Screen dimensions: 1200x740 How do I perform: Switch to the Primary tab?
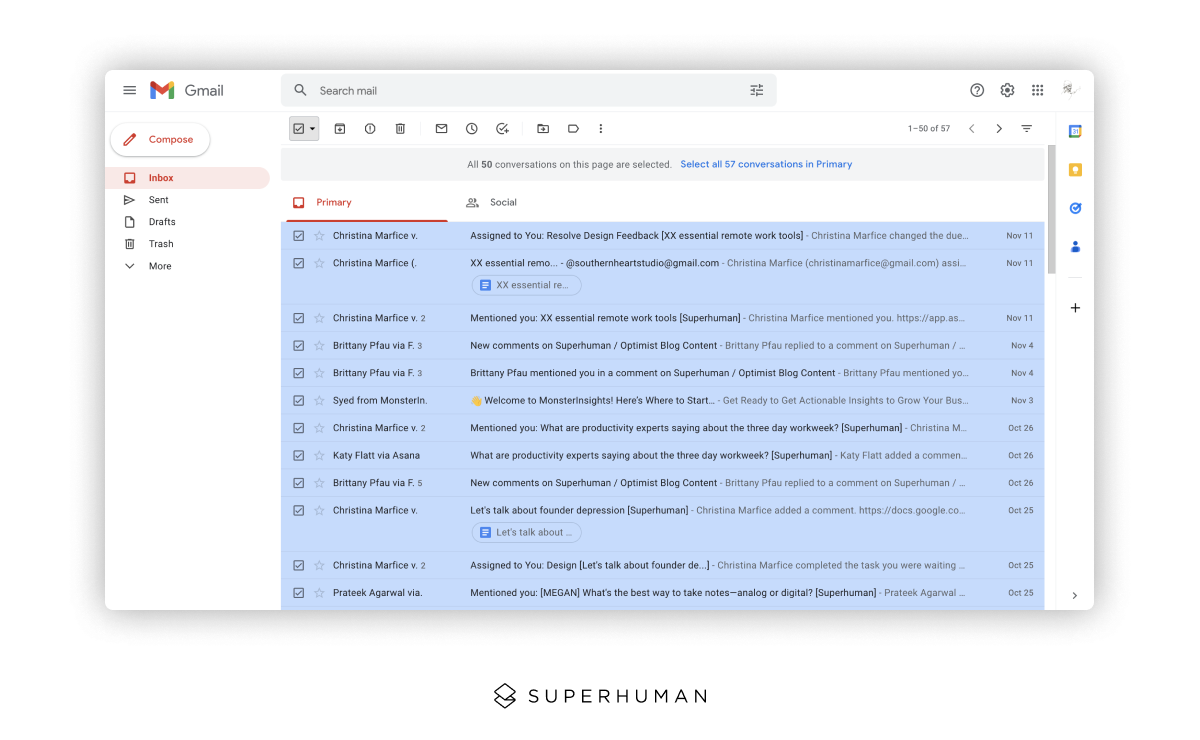366,202
